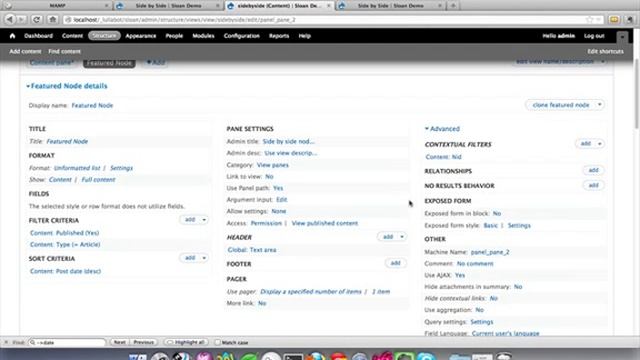640x360 pixels.
Task: Toggle the Highlight all button in Find bar
Action: pyautogui.click(x=186, y=342)
